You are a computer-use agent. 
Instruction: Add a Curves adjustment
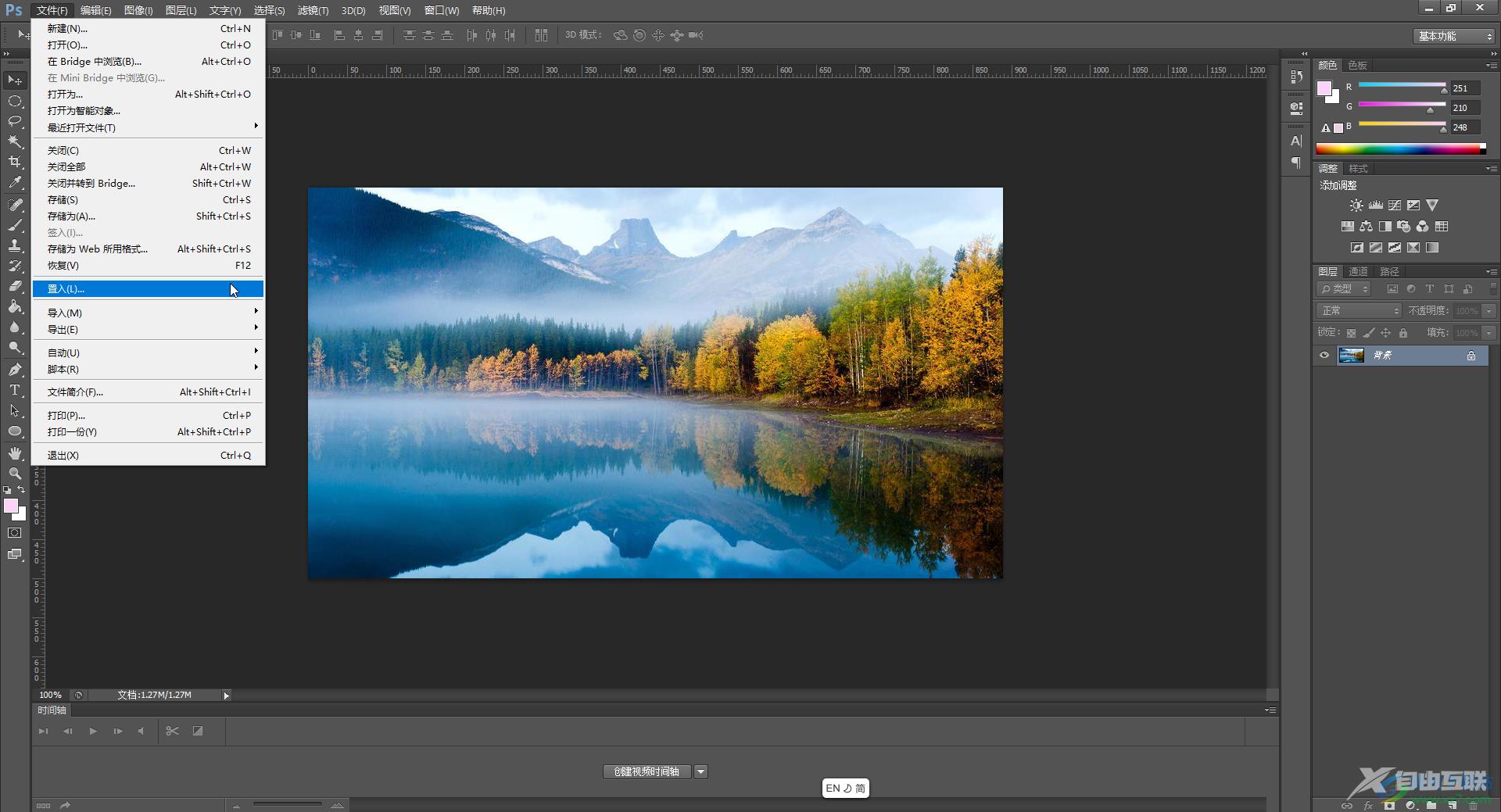click(x=1394, y=206)
